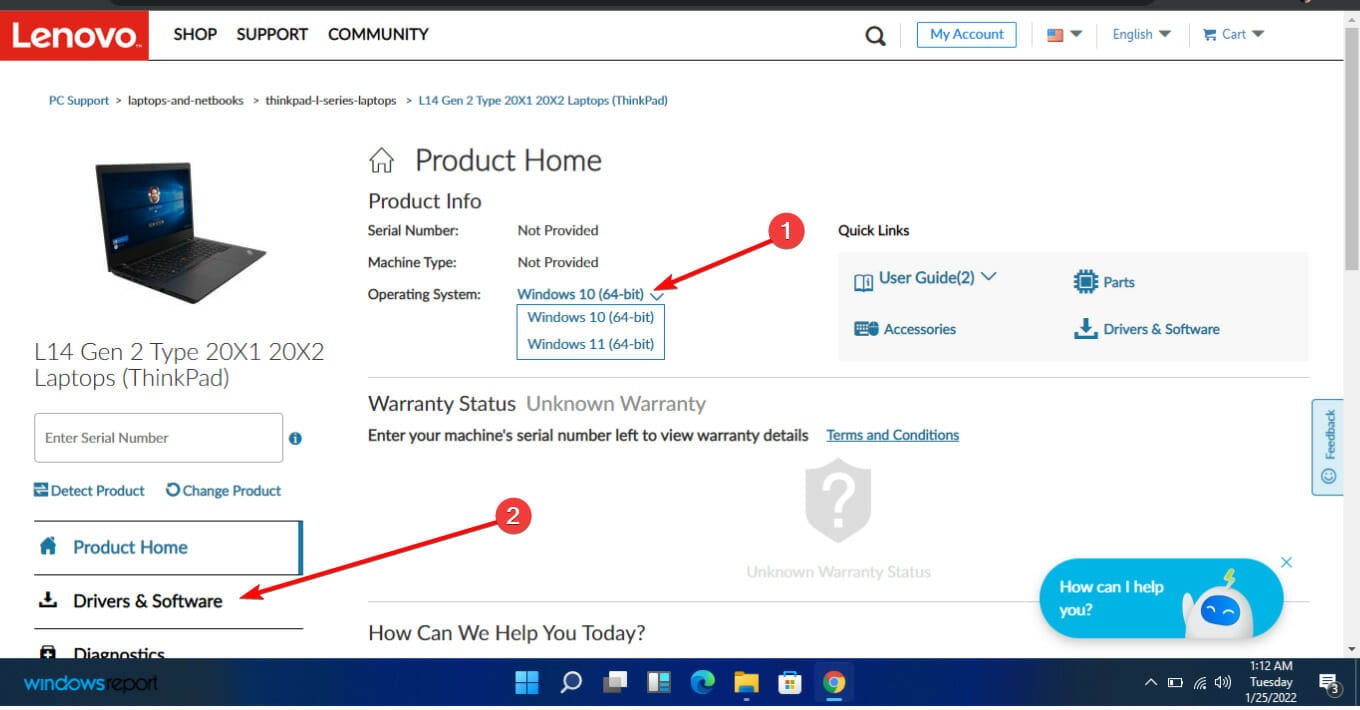Viewport: 1360px width, 710px height.
Task: Select Windows 11 (64-bit) from the list
Action: (590, 344)
